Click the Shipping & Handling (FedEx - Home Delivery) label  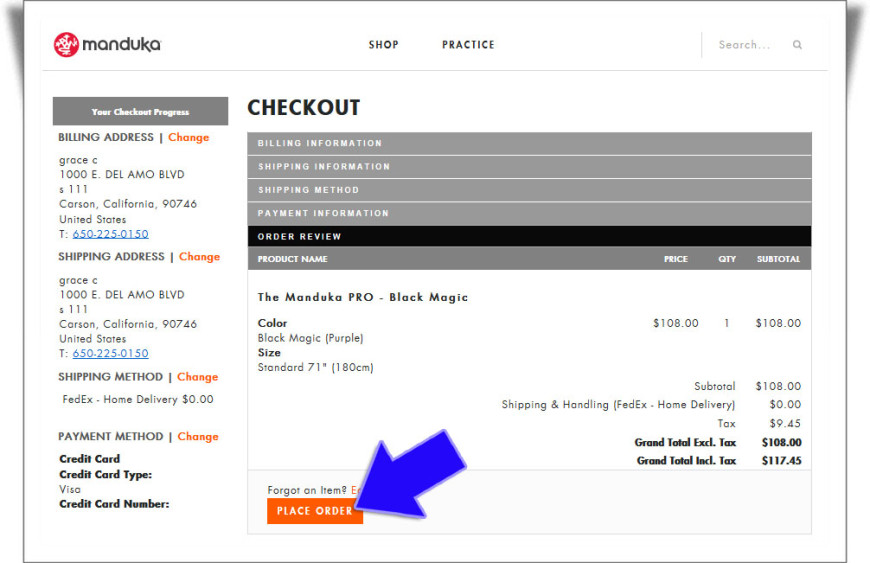tap(618, 404)
